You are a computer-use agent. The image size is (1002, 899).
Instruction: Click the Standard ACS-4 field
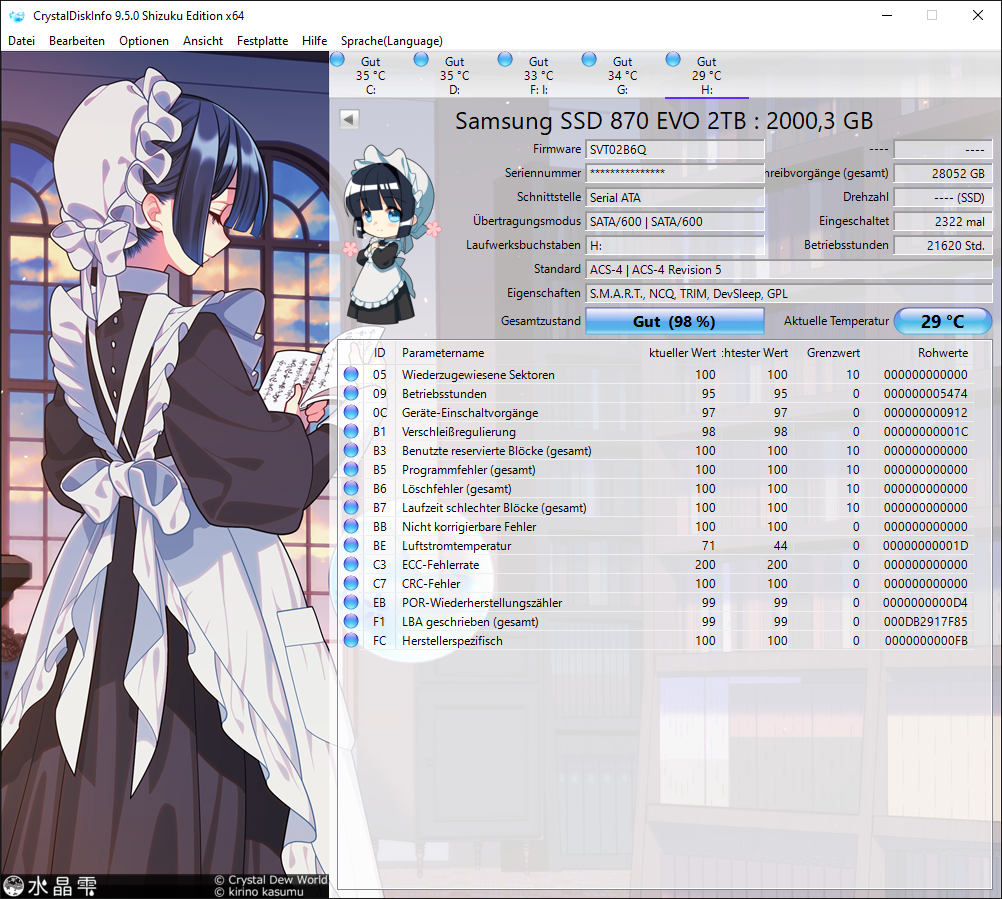pyautogui.click(x=789, y=270)
